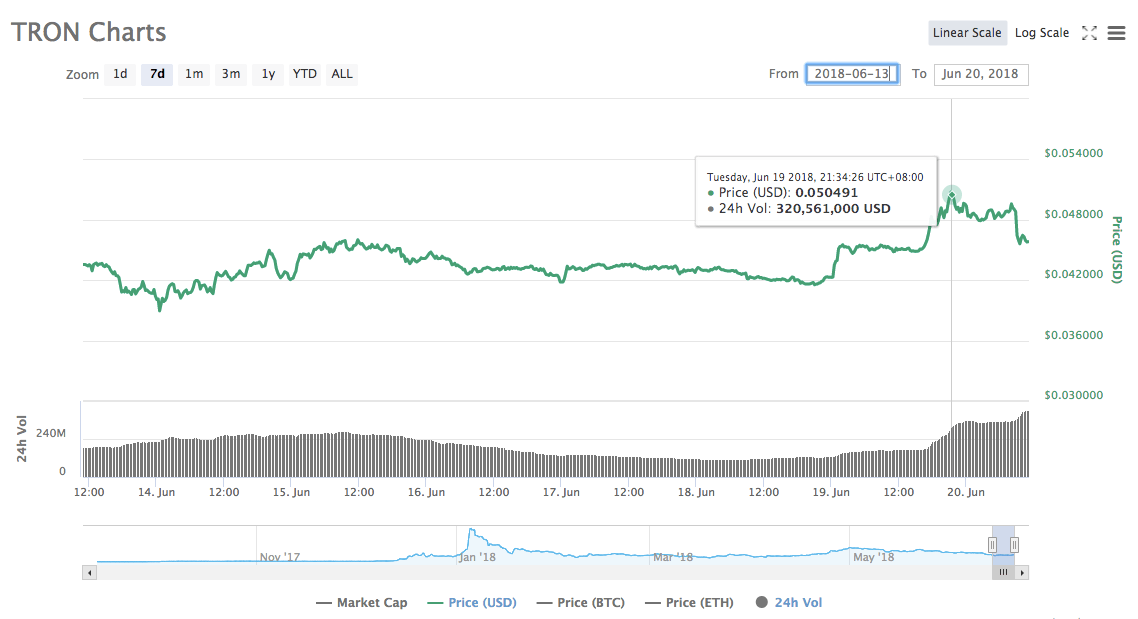Set zoom to 1y
The image size is (1138, 619).
point(268,74)
